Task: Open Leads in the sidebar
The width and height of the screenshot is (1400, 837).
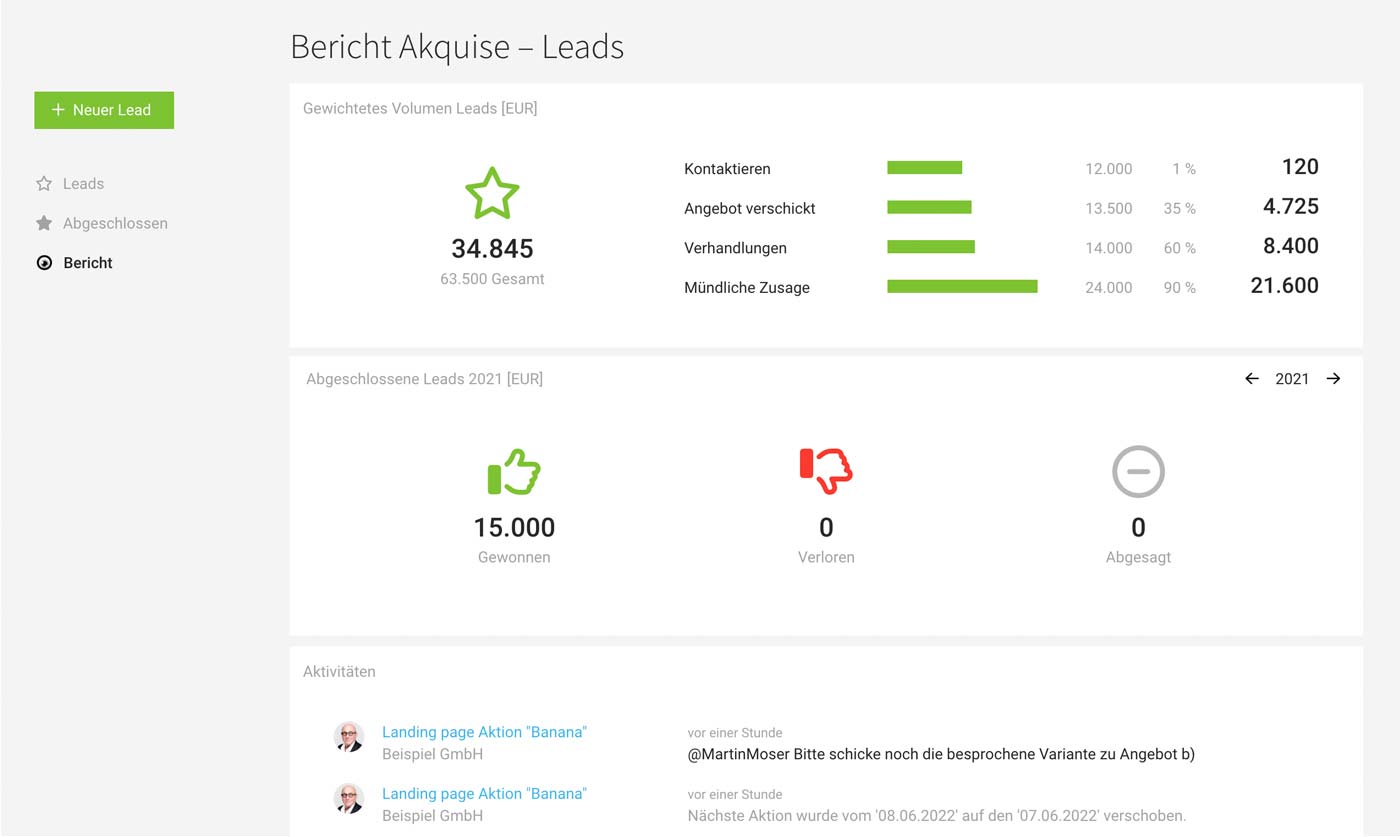Action: point(83,184)
